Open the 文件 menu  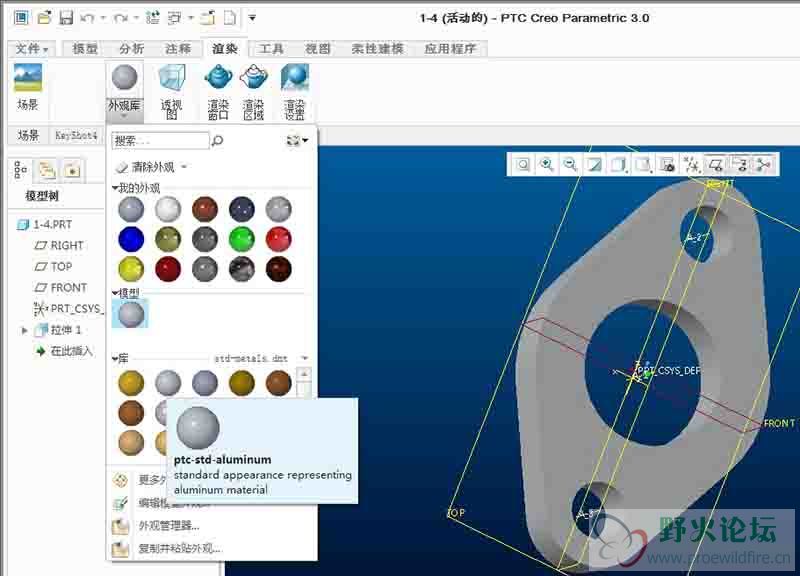[31, 48]
